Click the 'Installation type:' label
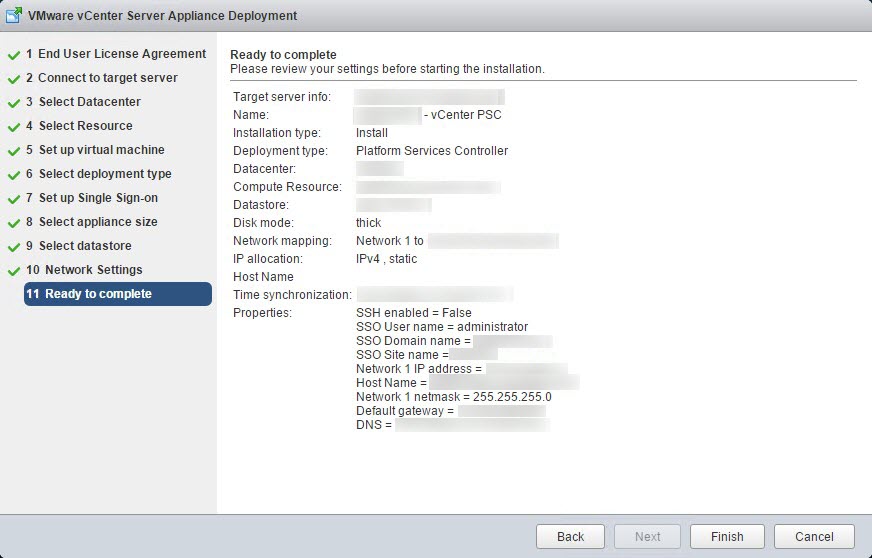 click(x=277, y=133)
